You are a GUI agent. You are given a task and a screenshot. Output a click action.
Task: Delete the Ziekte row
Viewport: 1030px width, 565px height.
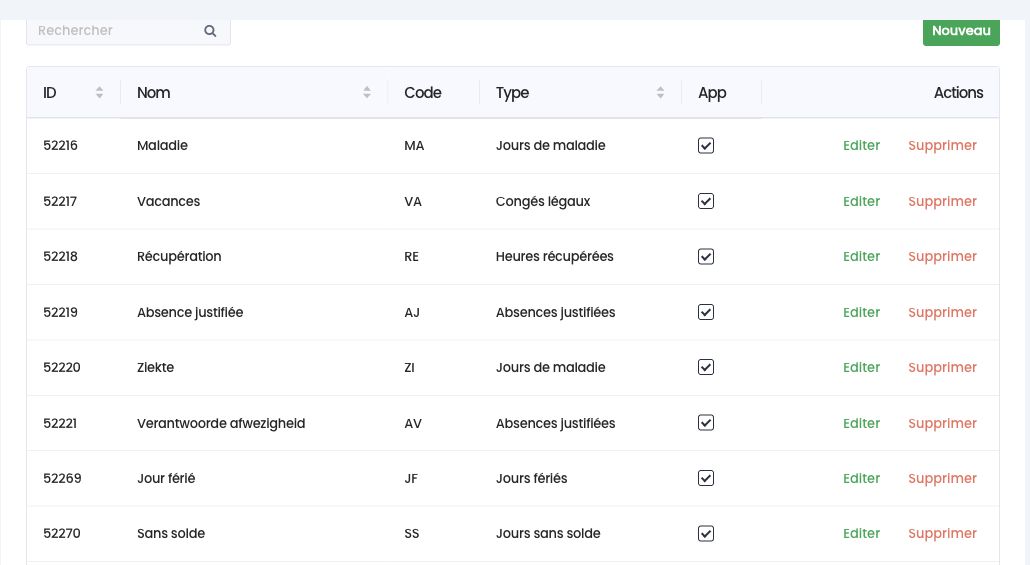tap(942, 368)
